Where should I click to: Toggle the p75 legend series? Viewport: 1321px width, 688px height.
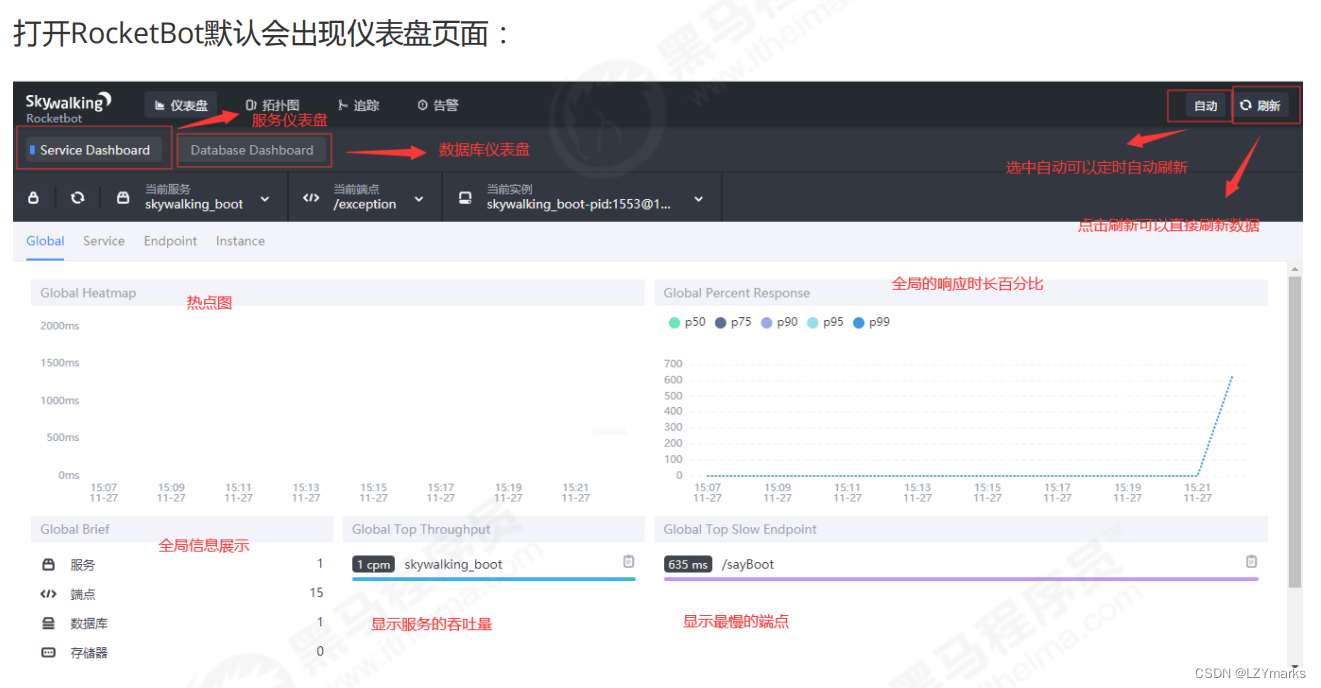733,322
